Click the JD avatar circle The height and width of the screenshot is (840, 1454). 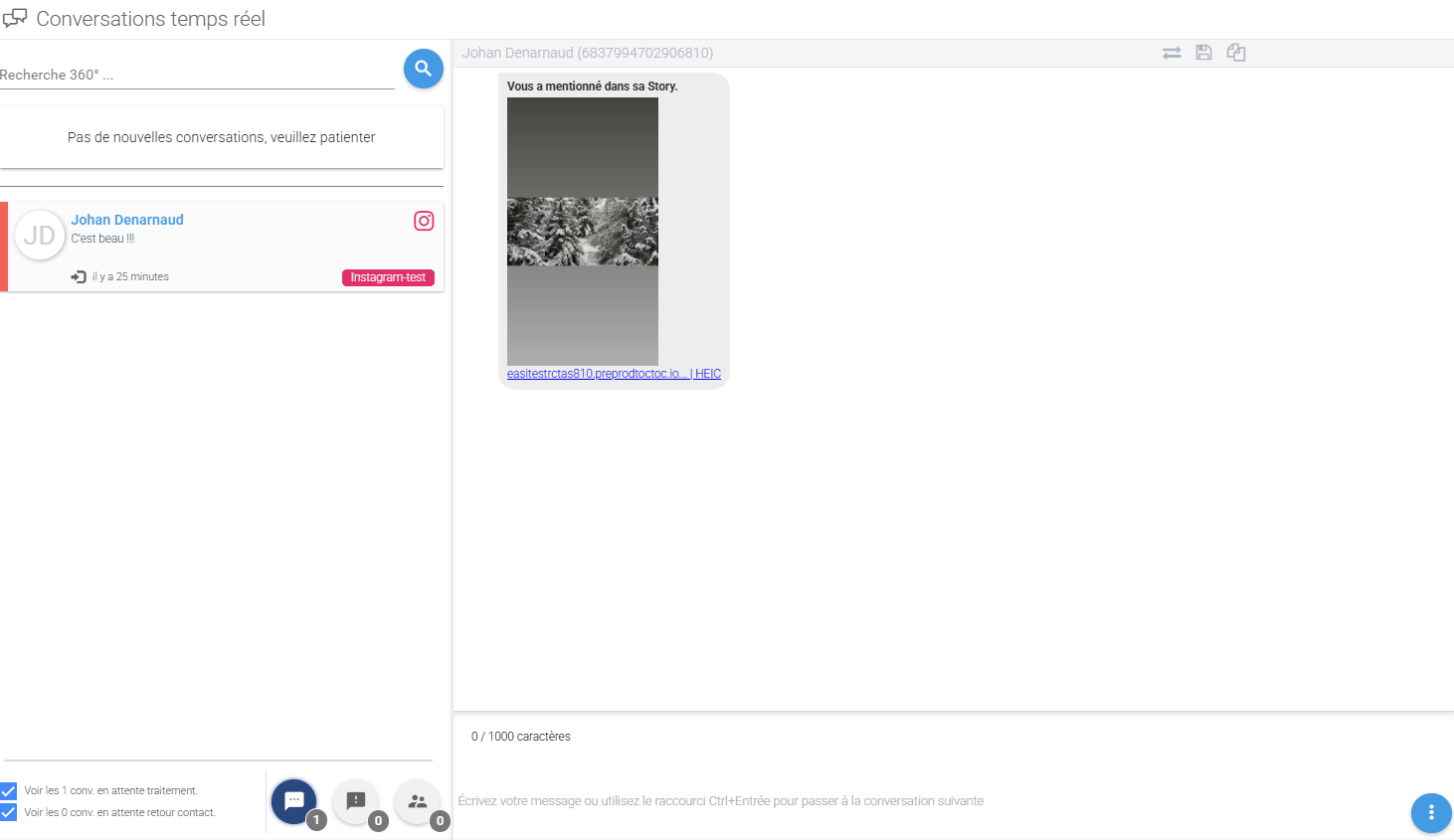click(x=40, y=236)
